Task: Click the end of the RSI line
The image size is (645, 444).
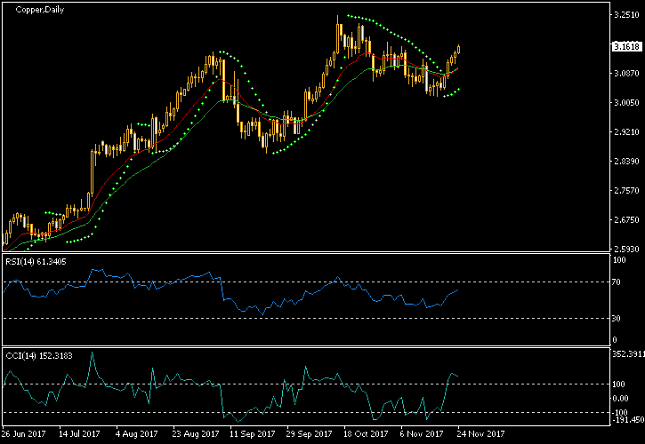Action: tap(457, 290)
